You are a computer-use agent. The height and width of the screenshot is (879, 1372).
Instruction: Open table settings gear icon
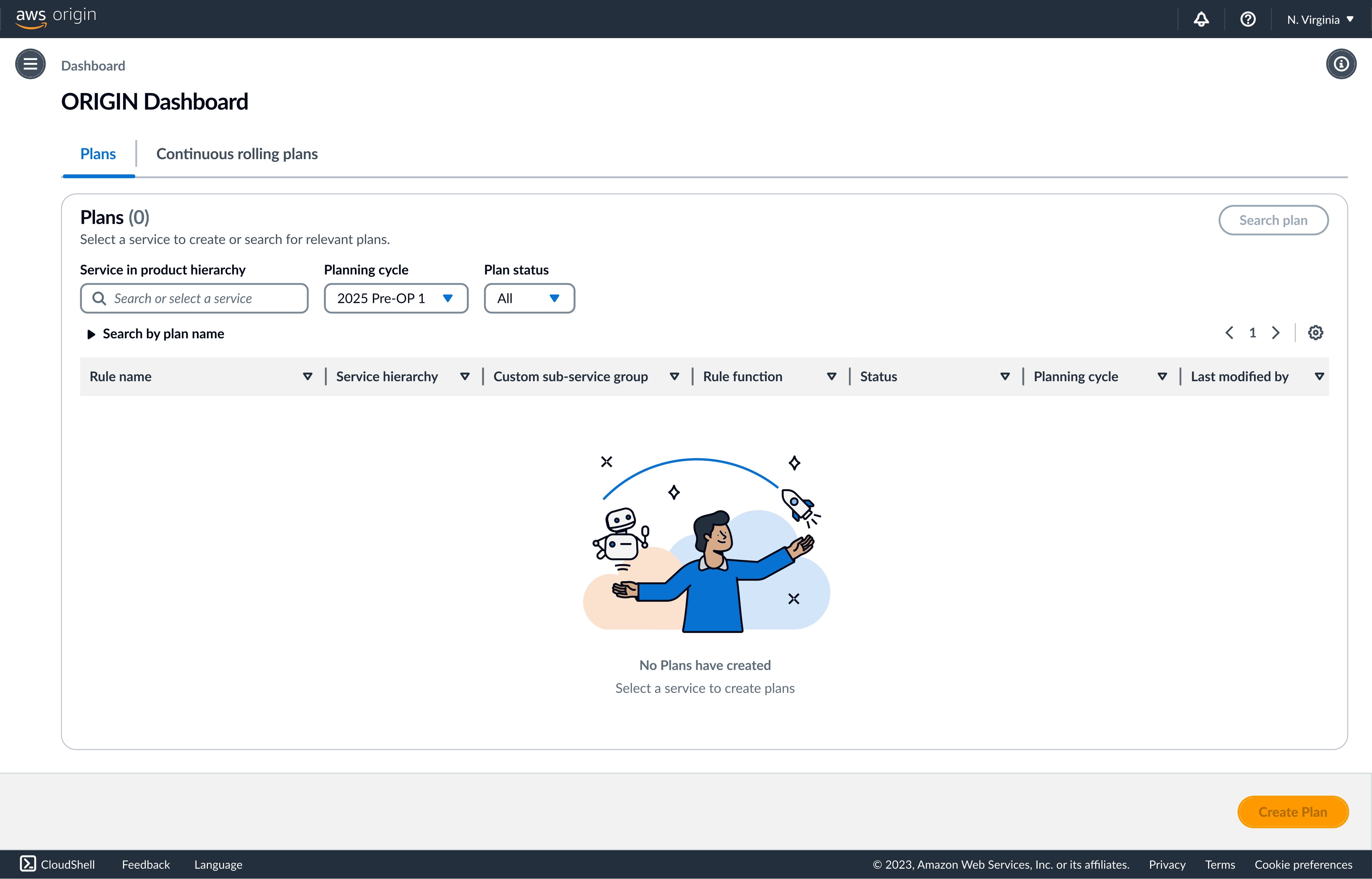[1315, 333]
